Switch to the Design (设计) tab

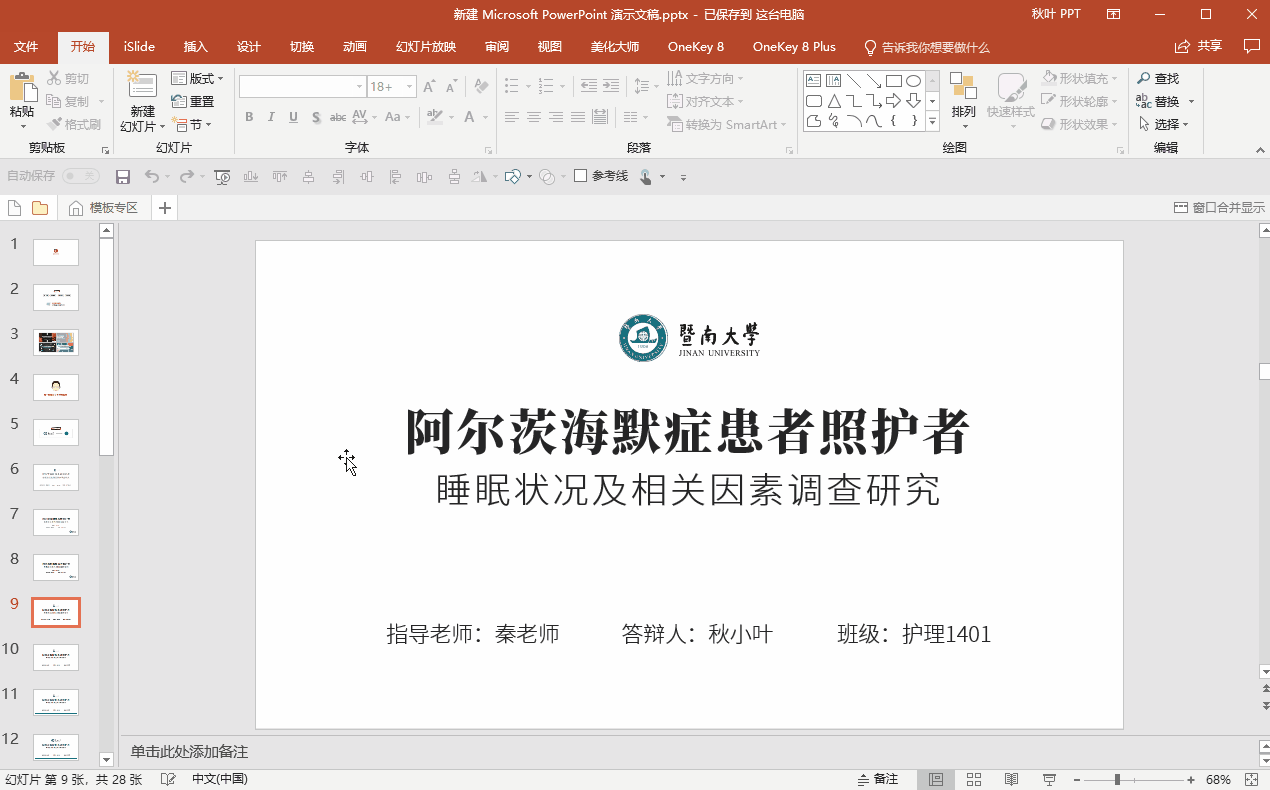click(249, 47)
